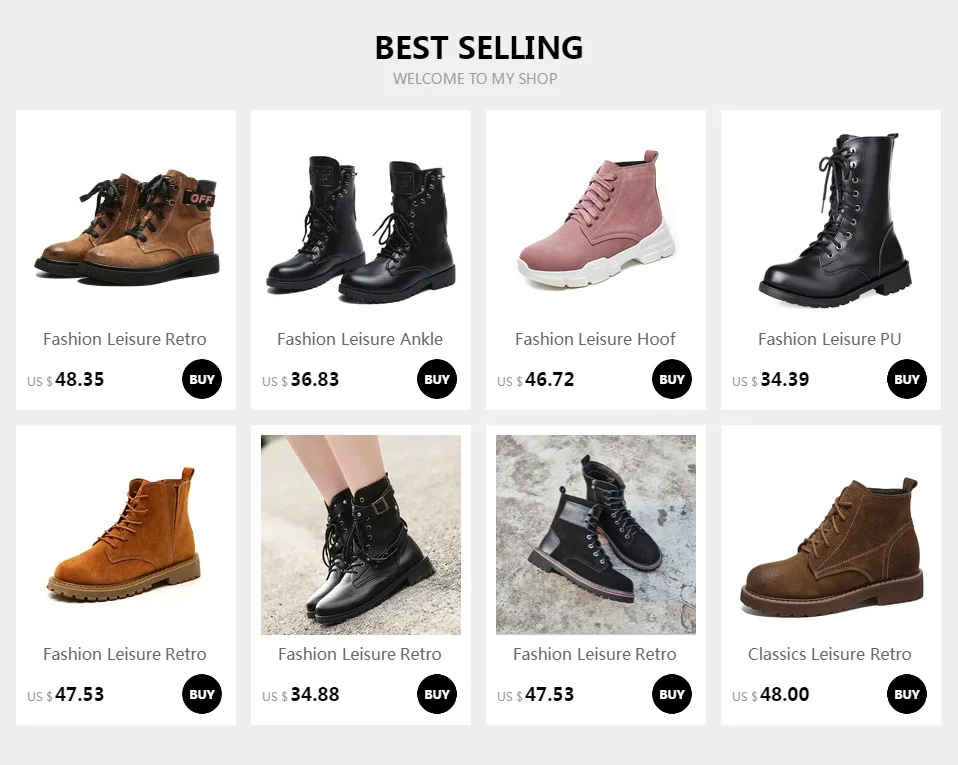Click BUY button for $34.39 boots
Screen dimensions: 958x765
point(907,379)
